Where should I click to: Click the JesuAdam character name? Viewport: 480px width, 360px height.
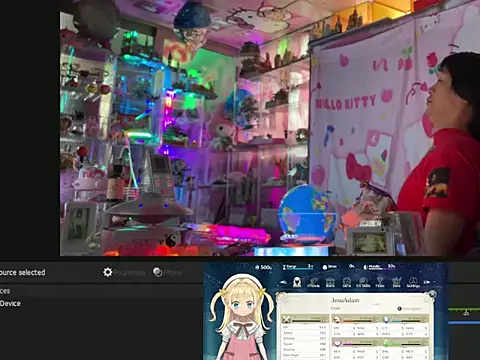click(345, 300)
